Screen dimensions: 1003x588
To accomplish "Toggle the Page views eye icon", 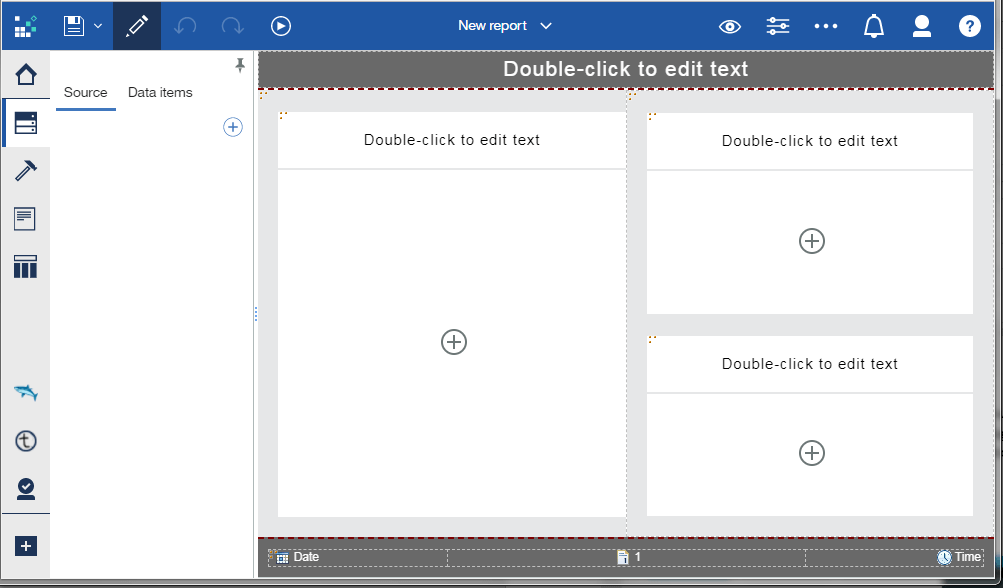I will (730, 26).
